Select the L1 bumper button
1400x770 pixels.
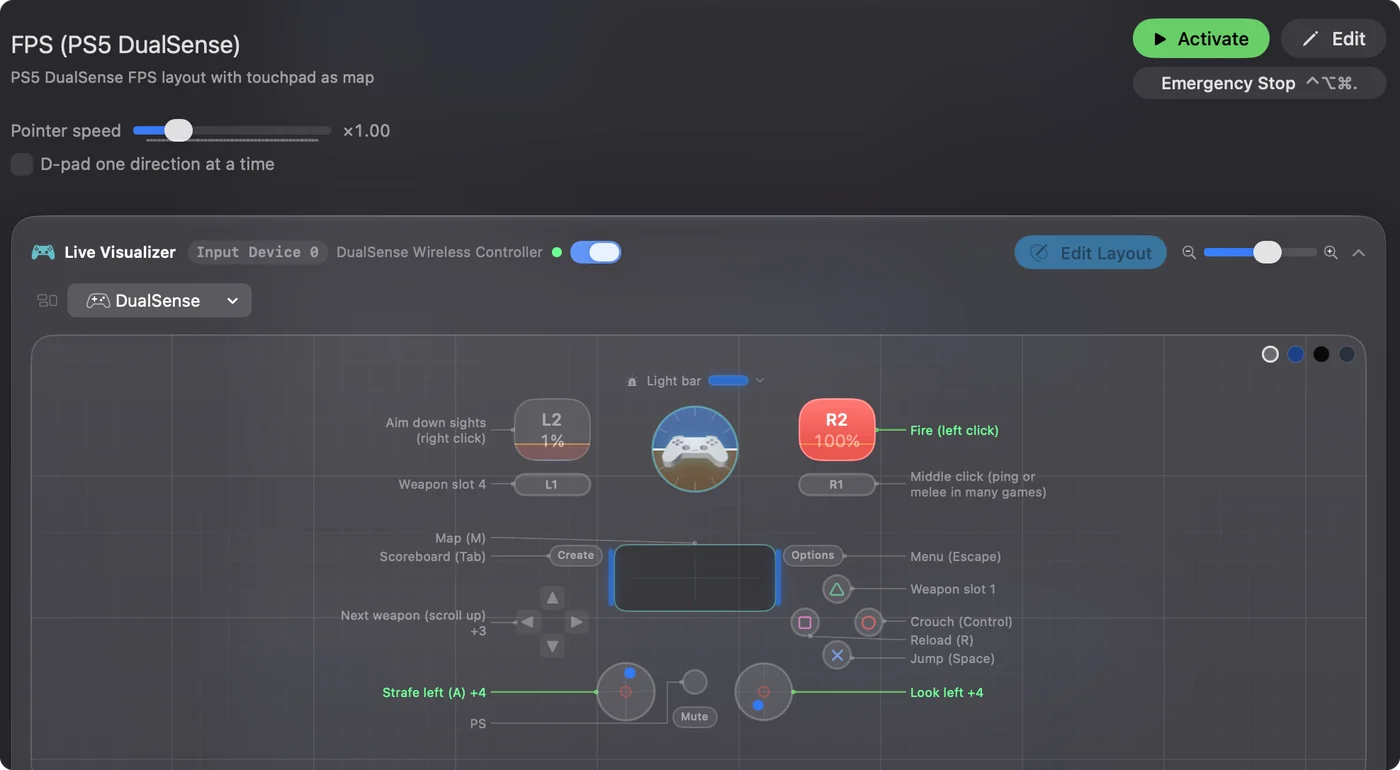[552, 484]
